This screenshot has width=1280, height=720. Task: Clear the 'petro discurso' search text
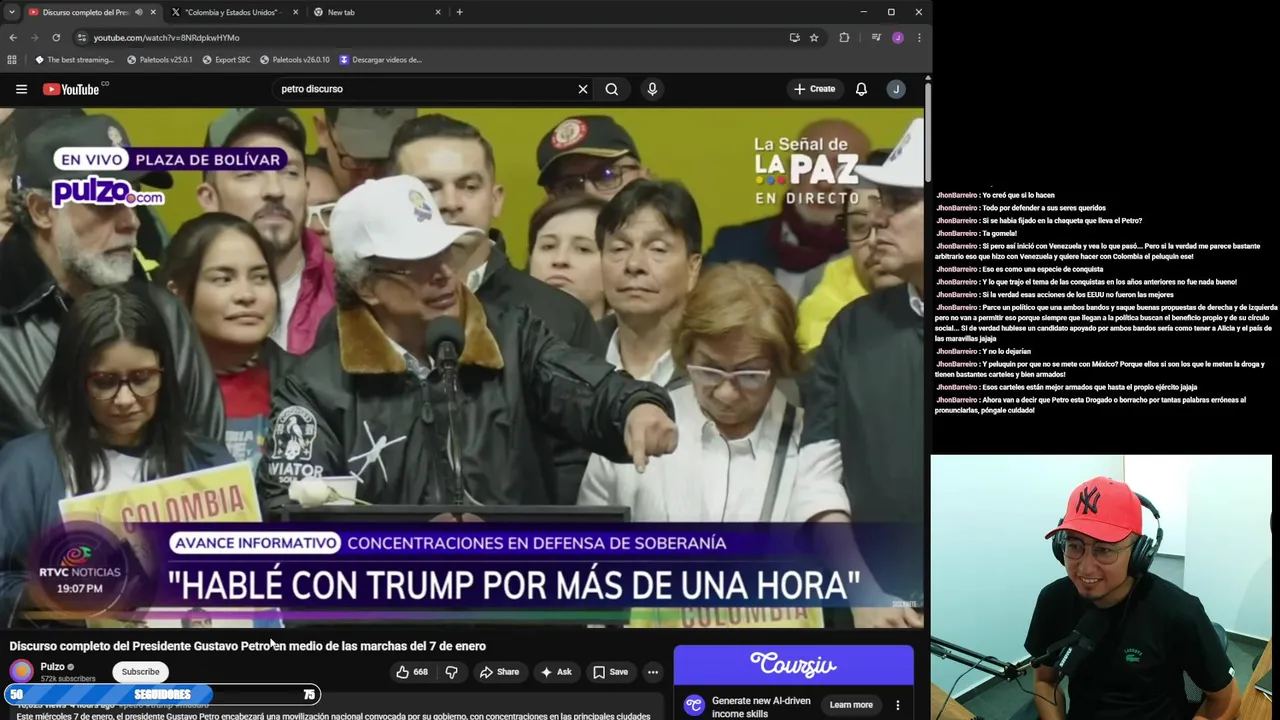click(583, 89)
